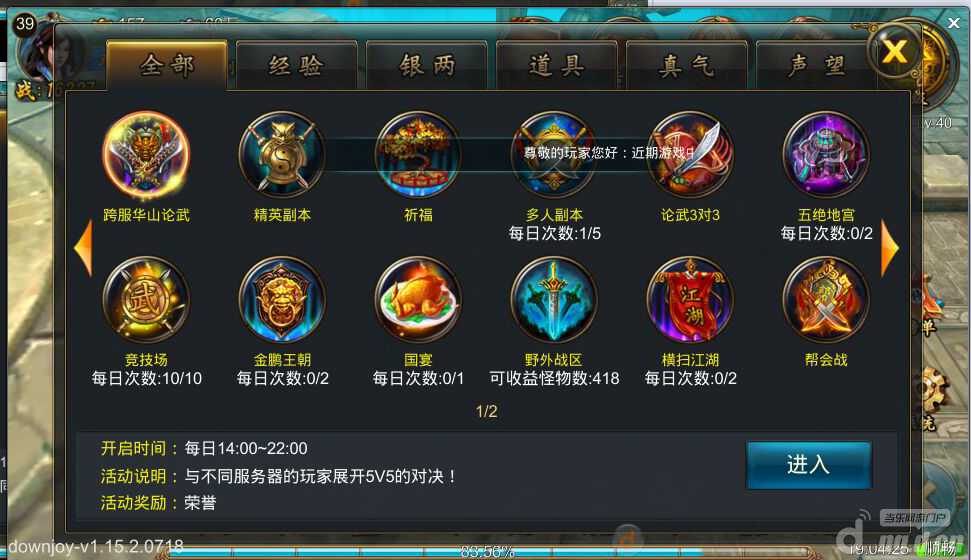This screenshot has height=560, width=971.
Task: Open the 五绝地宫 palace icon
Action: (826, 155)
